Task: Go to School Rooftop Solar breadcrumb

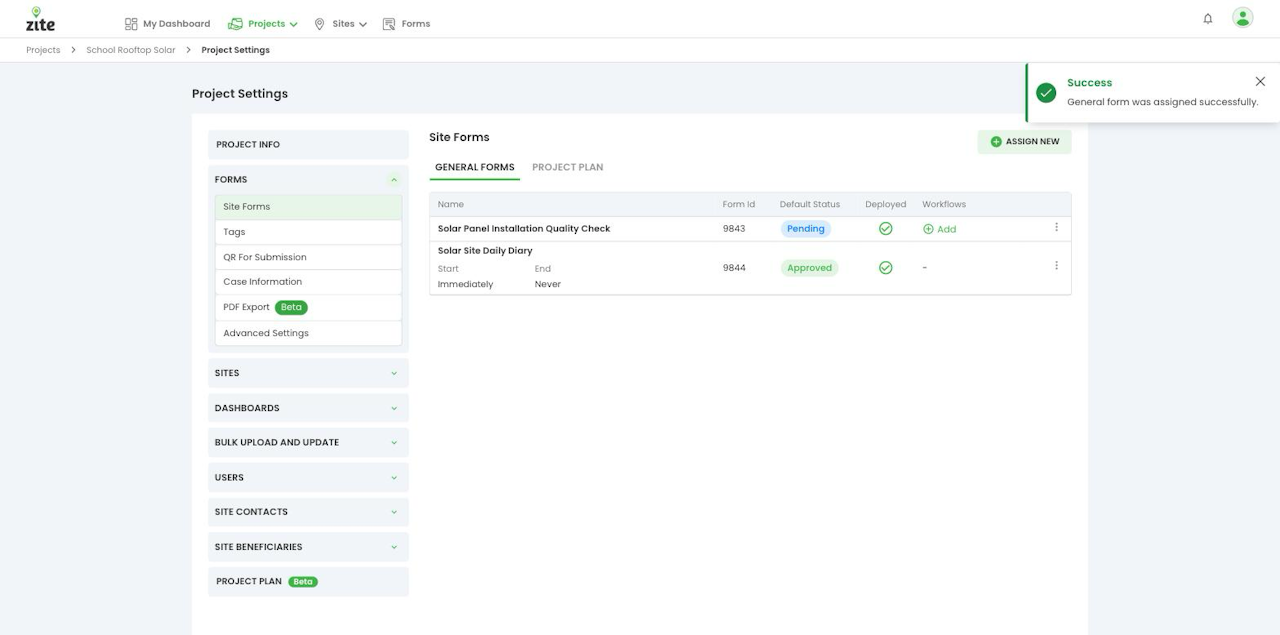Action: click(x=131, y=50)
